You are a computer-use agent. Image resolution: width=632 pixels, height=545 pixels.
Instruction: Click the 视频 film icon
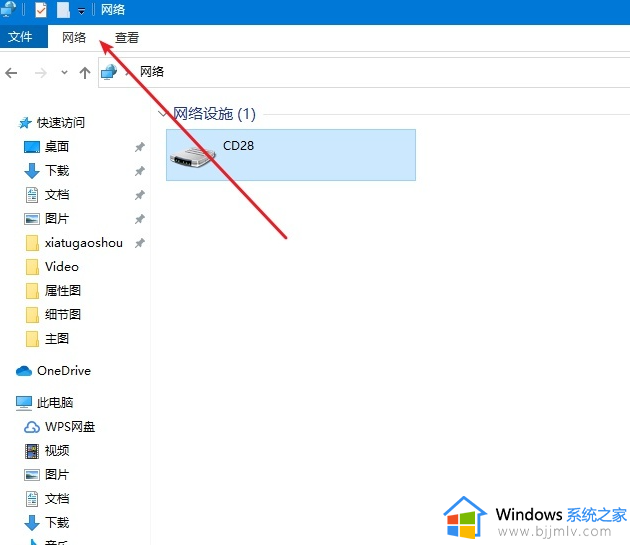(x=32, y=451)
